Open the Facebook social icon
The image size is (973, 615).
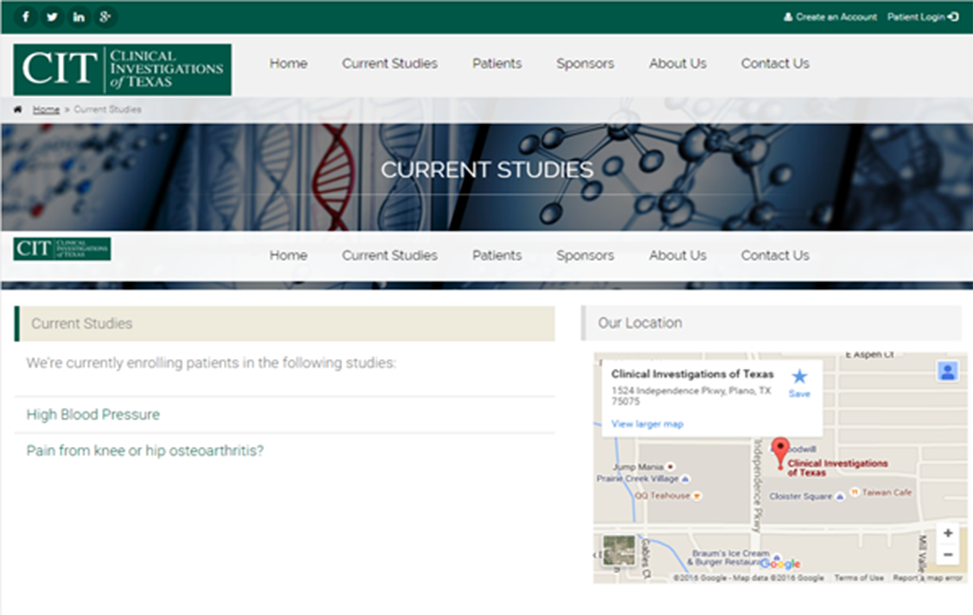coord(25,17)
